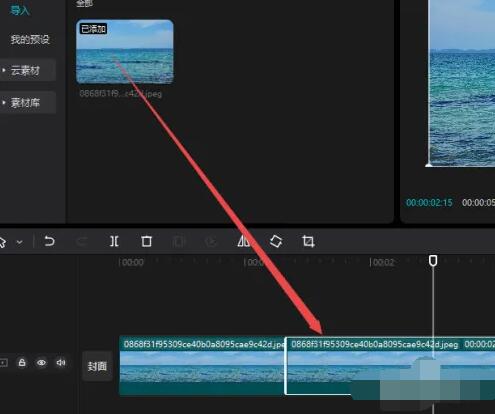Click the split clip tool icon
The height and width of the screenshot is (414, 495).
114,241
